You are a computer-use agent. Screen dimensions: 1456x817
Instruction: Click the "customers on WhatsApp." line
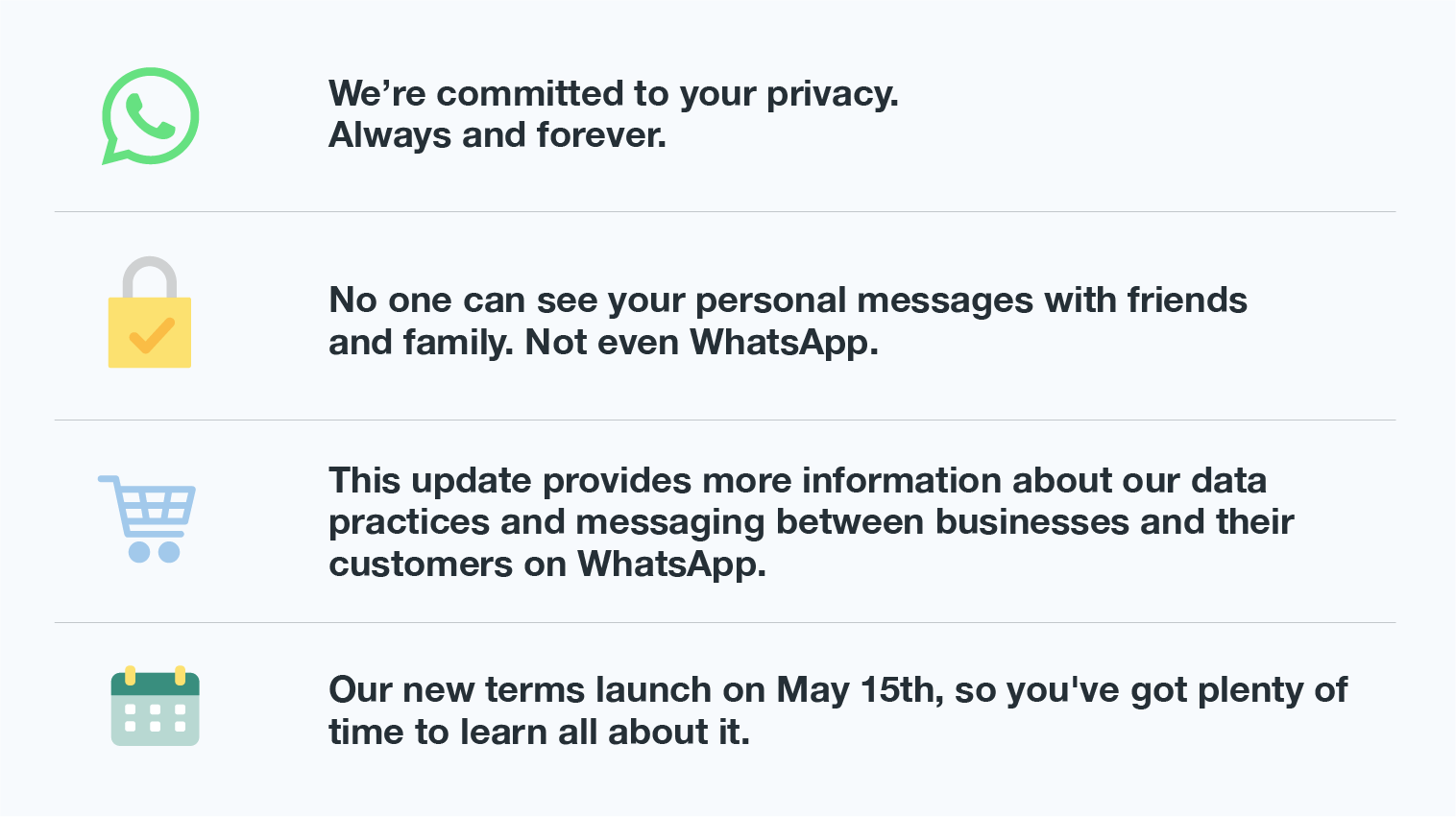547,565
